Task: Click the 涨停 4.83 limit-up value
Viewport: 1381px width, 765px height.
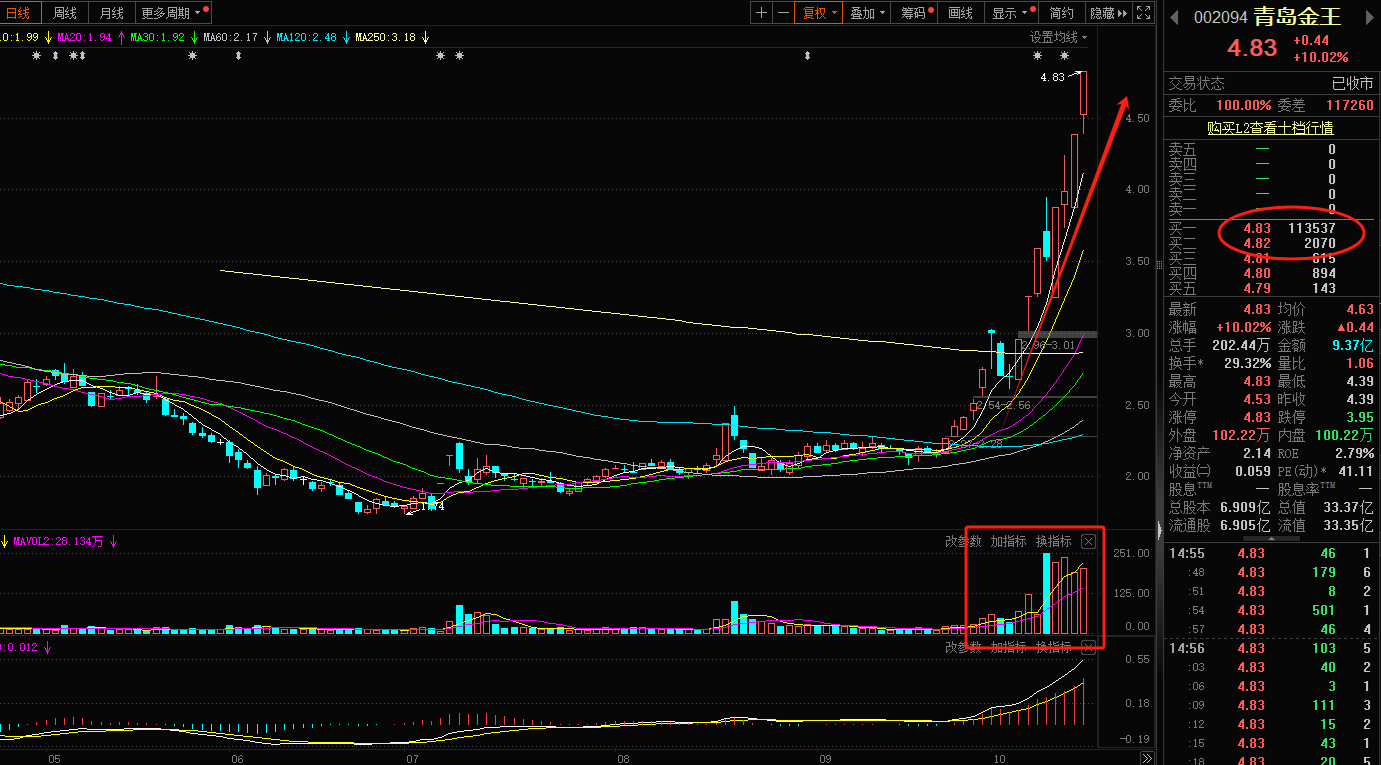Action: point(1257,417)
